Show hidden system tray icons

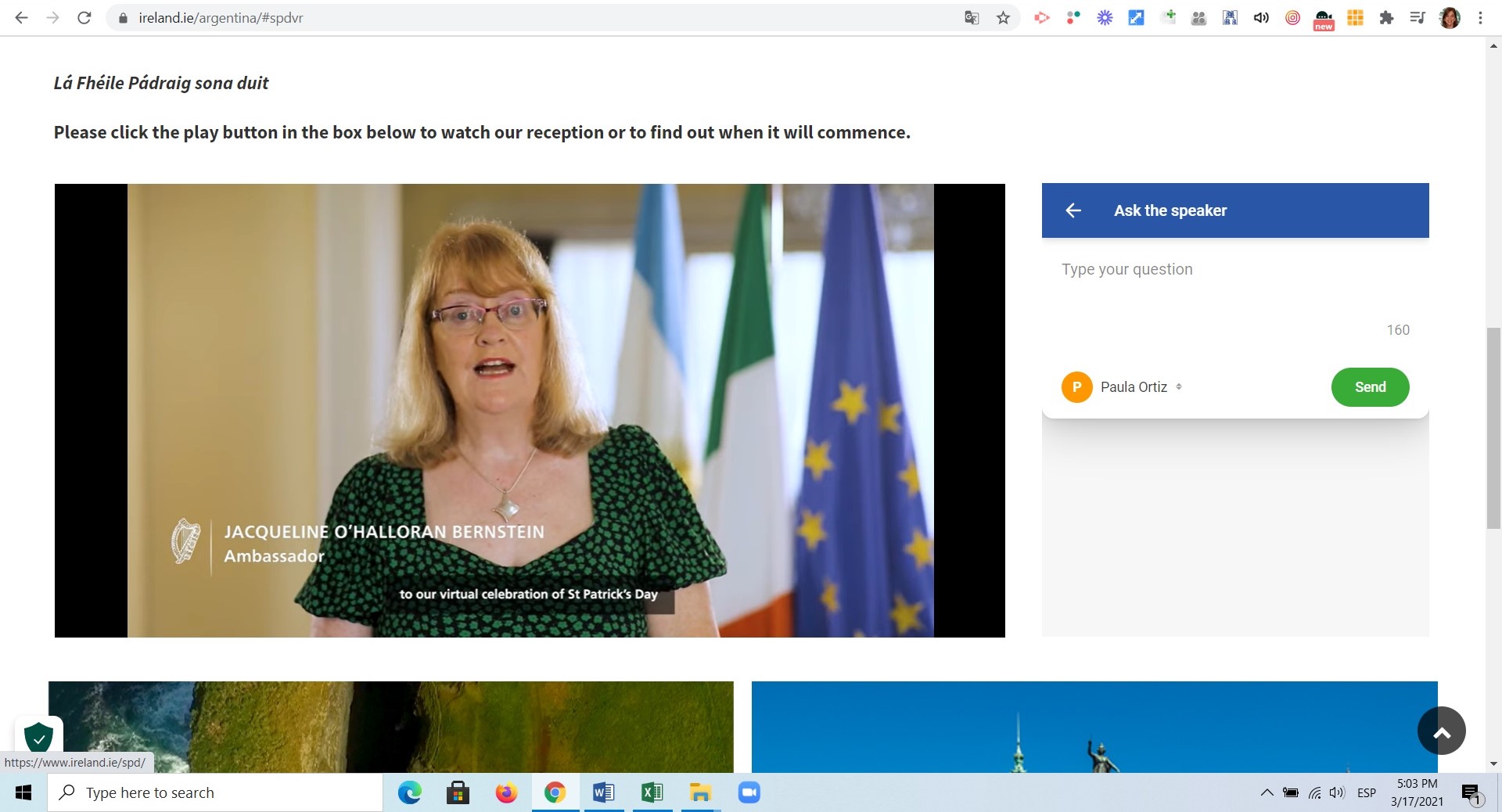tap(1267, 792)
